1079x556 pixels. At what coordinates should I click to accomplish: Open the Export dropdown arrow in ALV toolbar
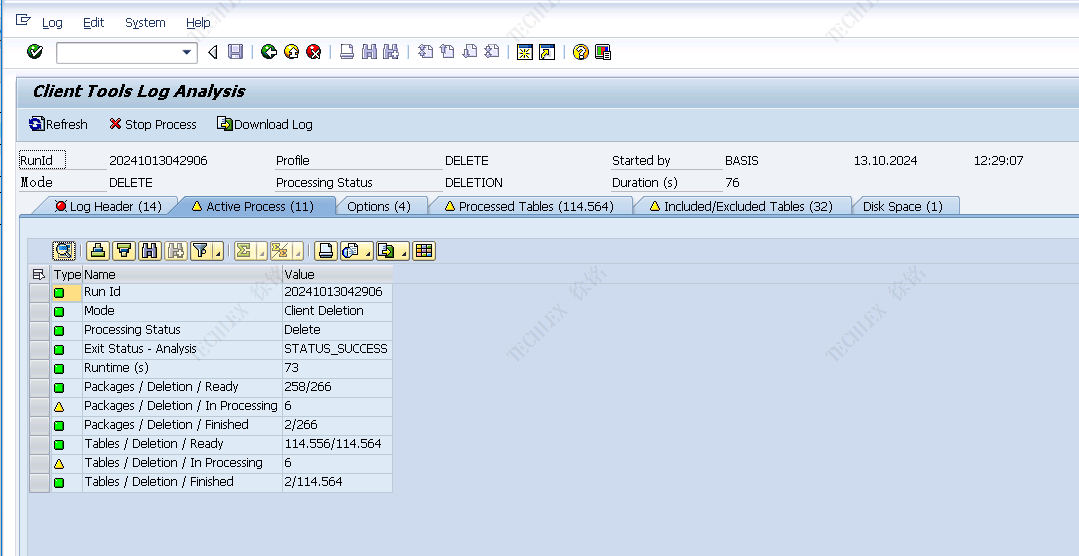click(403, 253)
